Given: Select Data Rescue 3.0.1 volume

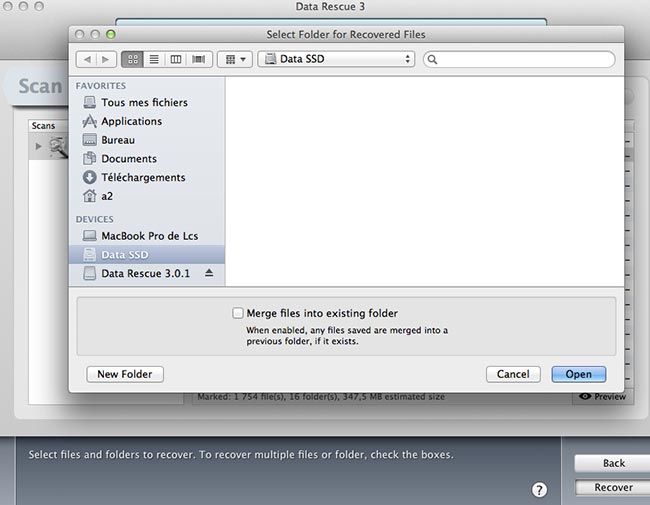Looking at the screenshot, I should [x=147, y=273].
